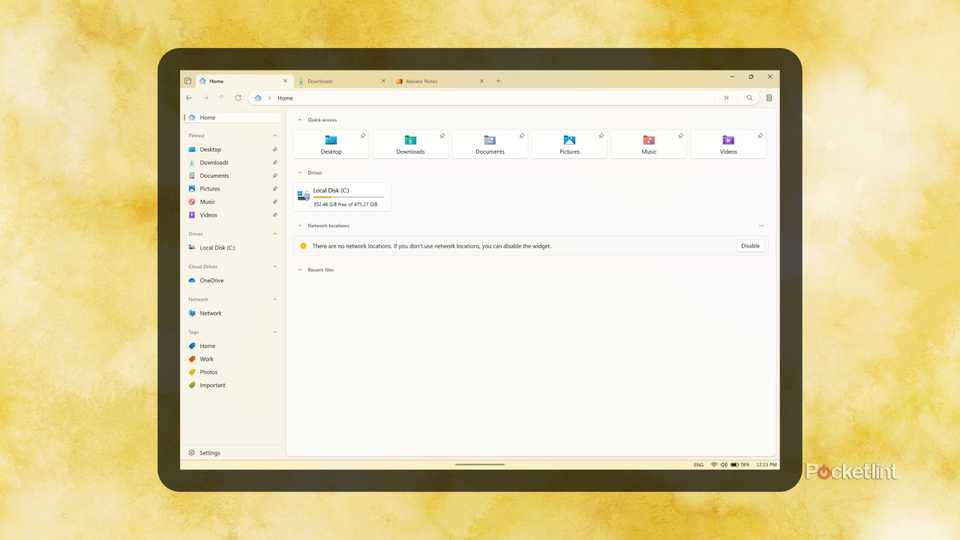Open Desktop folder card in Quick access
This screenshot has height=540, width=960.
pos(331,144)
